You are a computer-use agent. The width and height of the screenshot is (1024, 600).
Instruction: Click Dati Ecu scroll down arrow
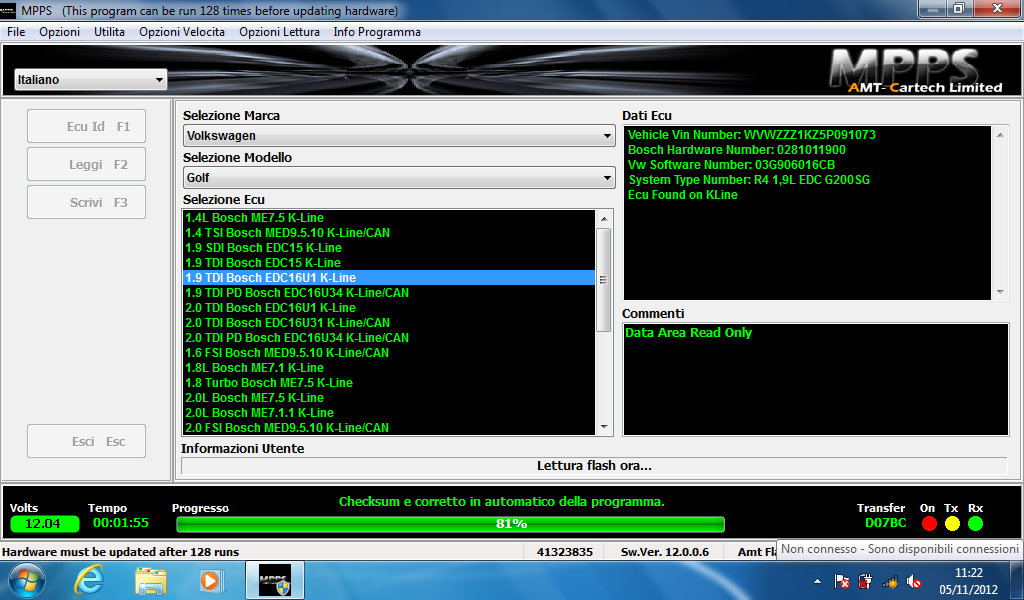pos(1000,292)
